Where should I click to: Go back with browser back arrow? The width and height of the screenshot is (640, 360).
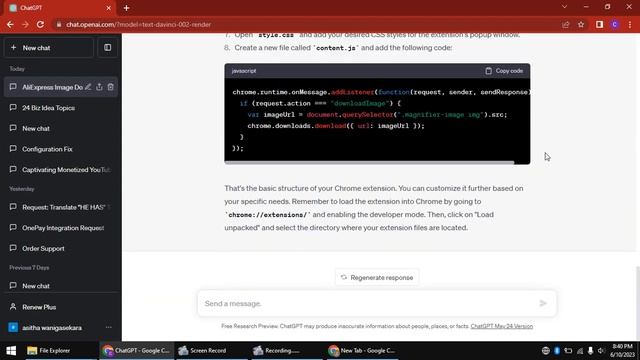coord(10,24)
